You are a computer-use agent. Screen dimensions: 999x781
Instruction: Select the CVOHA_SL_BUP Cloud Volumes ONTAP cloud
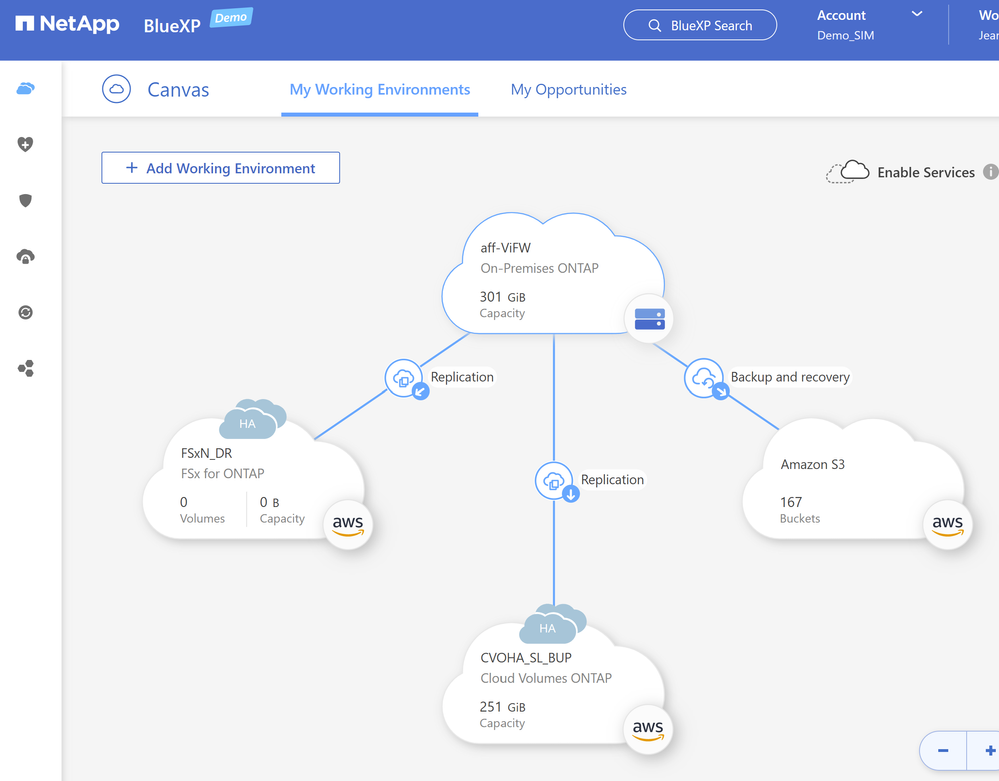(550, 690)
